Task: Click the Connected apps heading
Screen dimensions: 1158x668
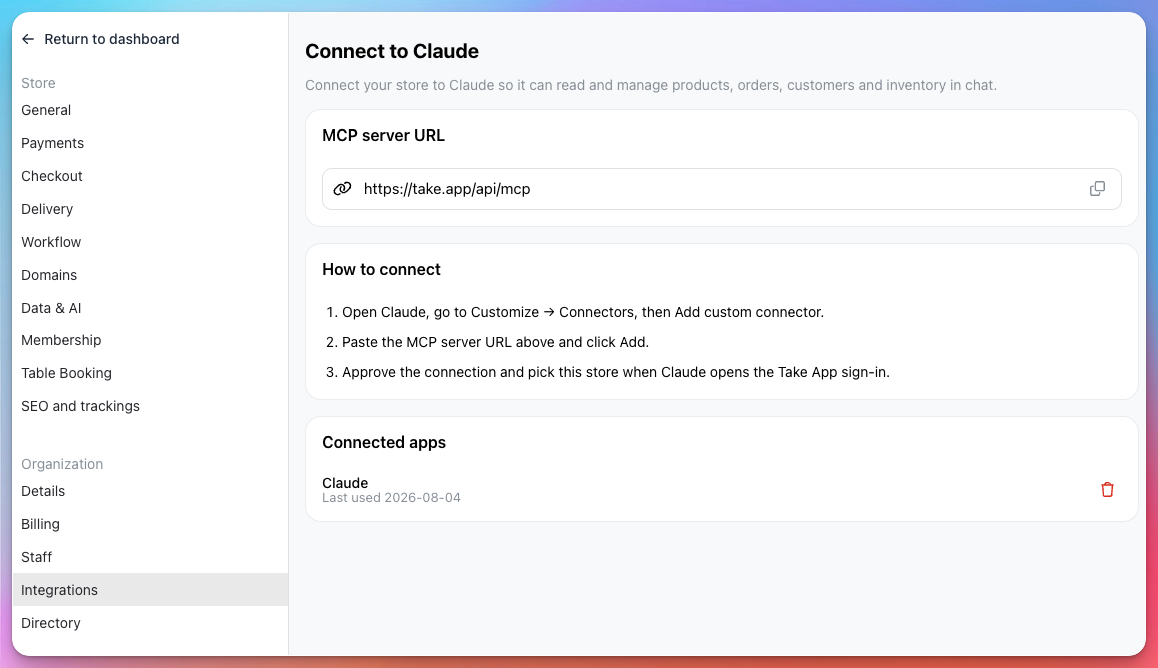Action: 384,442
